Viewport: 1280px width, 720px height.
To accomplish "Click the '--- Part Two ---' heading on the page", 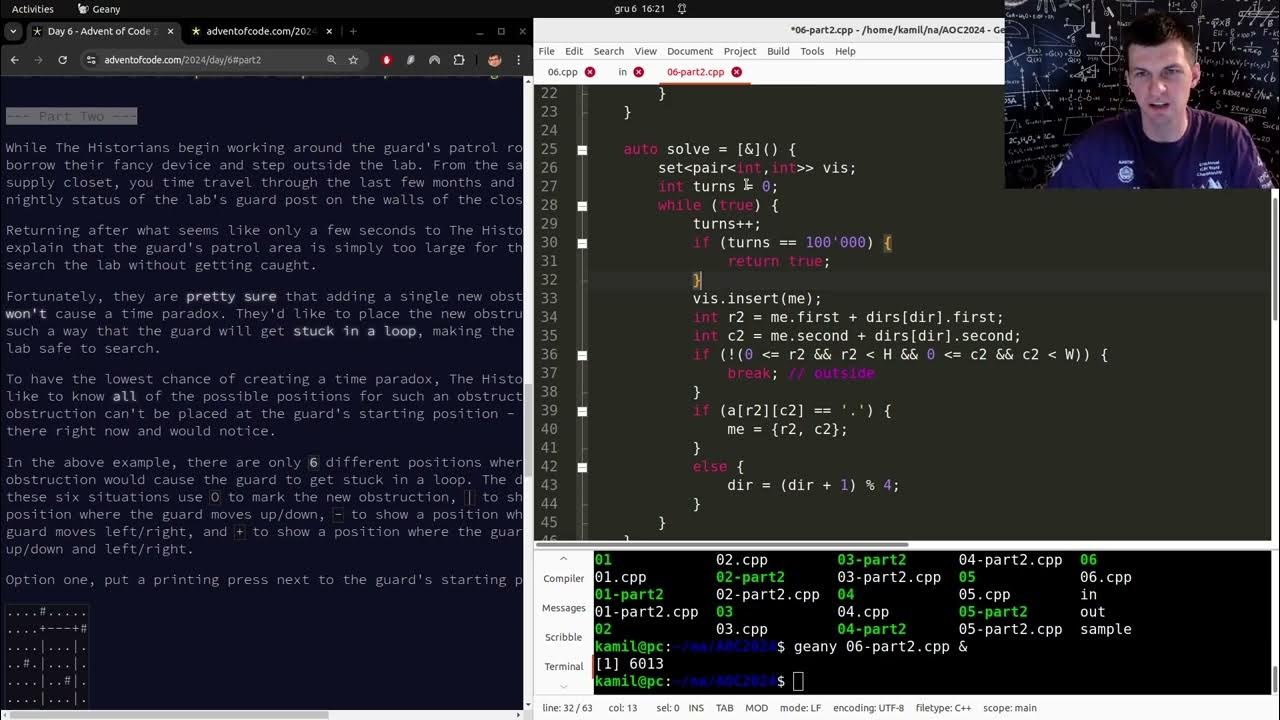I will click(x=71, y=116).
